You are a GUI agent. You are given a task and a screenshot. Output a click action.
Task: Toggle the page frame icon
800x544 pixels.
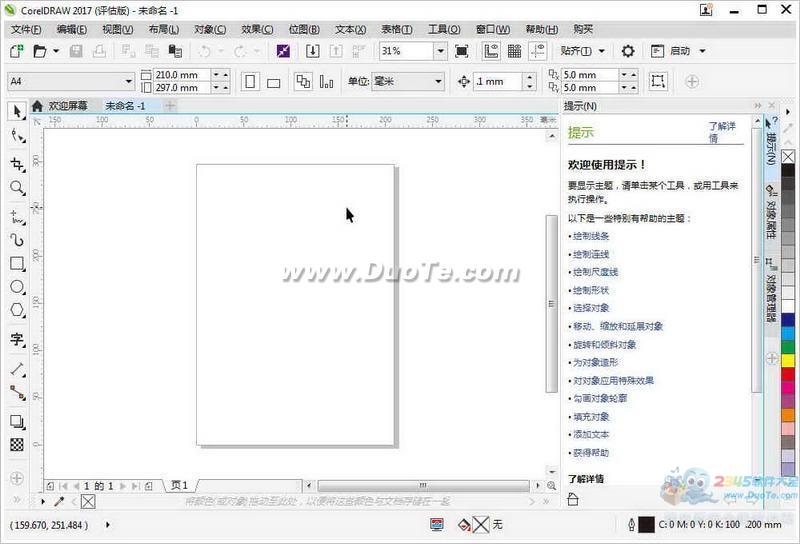click(x=658, y=81)
